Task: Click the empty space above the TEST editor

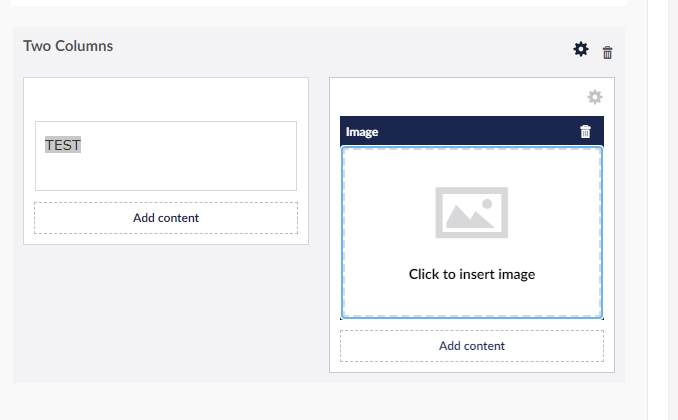Action: click(166, 100)
